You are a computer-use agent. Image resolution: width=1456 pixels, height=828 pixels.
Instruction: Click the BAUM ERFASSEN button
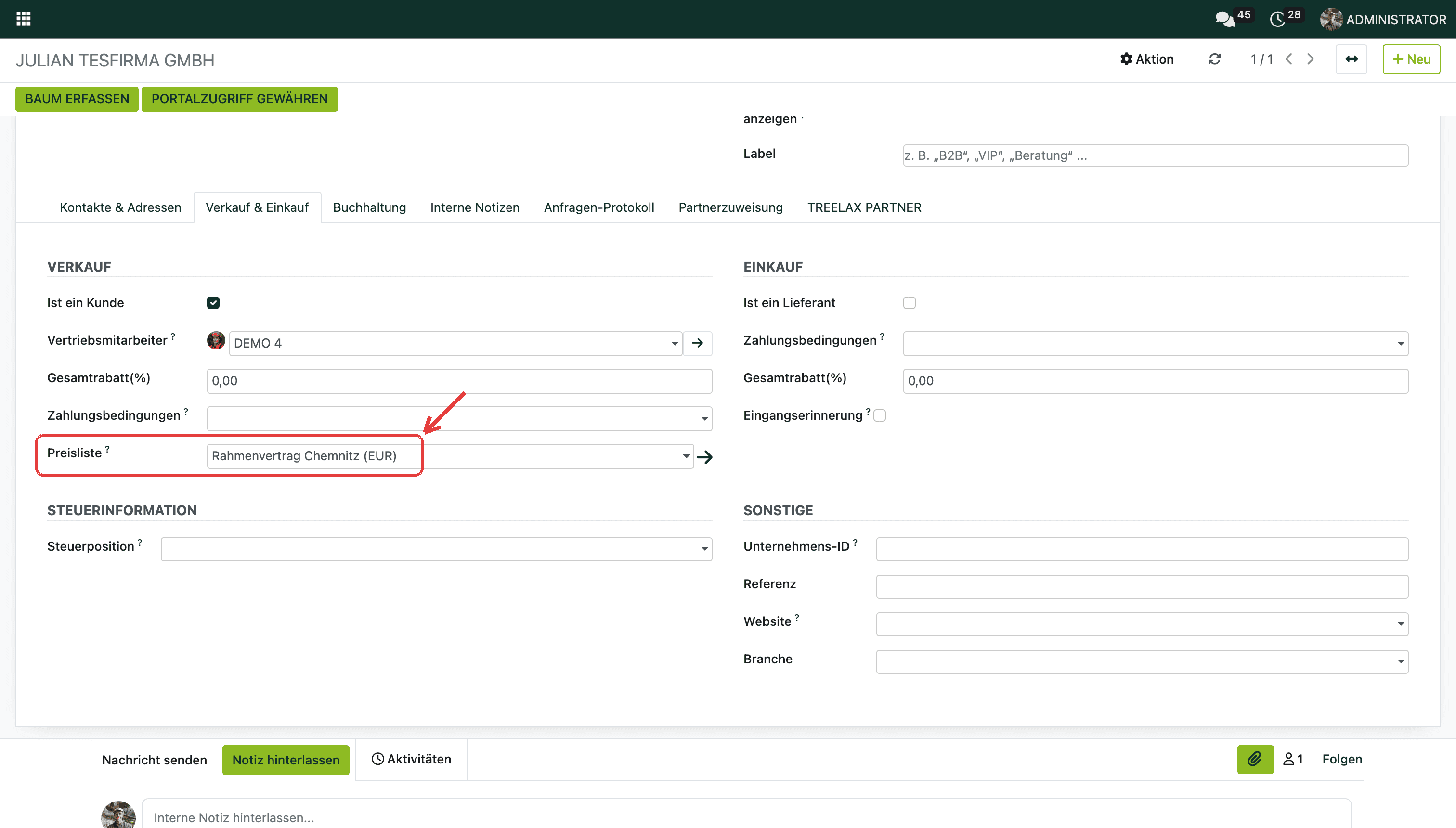pyautogui.click(x=77, y=99)
